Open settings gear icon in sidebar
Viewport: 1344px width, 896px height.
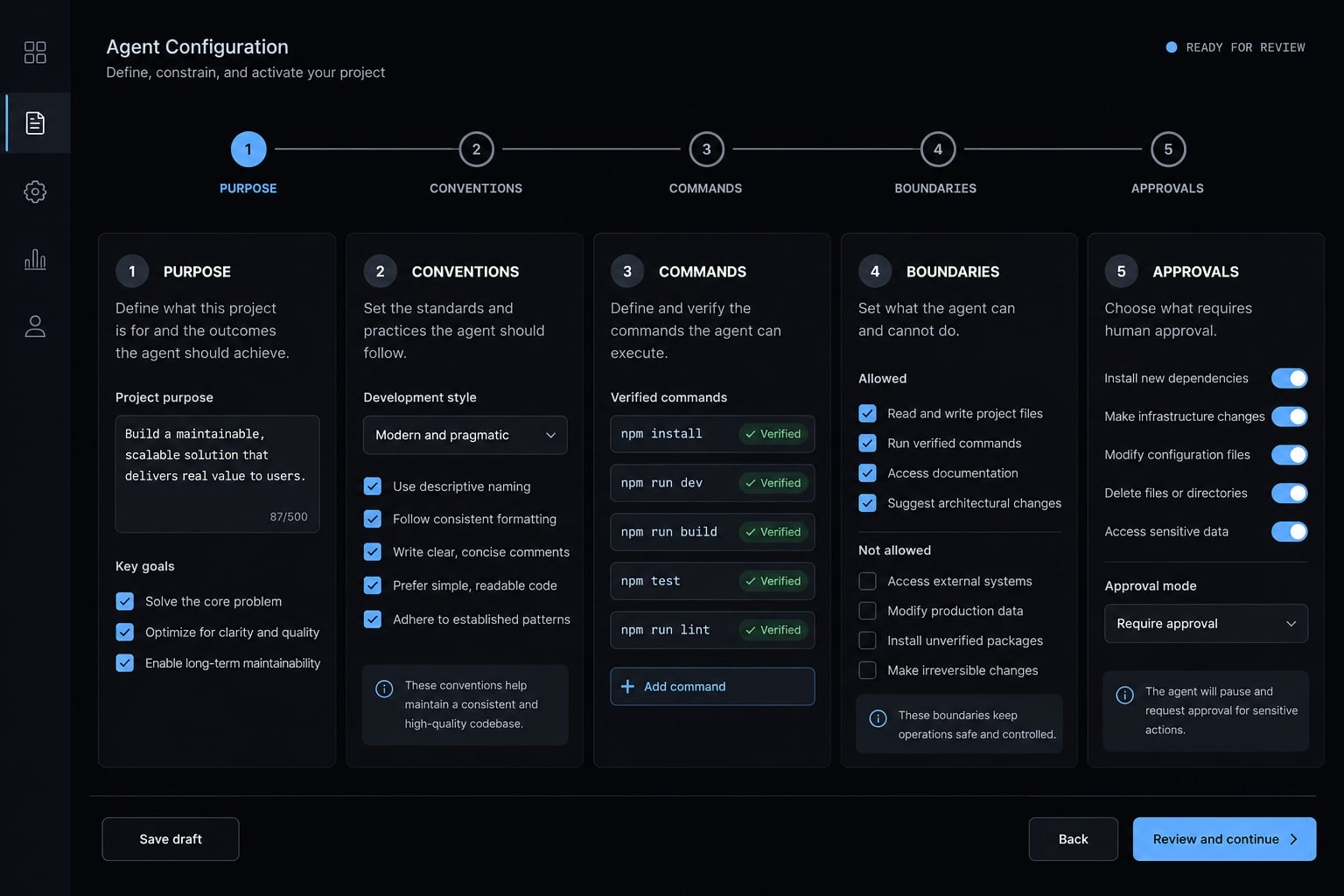coord(35,192)
